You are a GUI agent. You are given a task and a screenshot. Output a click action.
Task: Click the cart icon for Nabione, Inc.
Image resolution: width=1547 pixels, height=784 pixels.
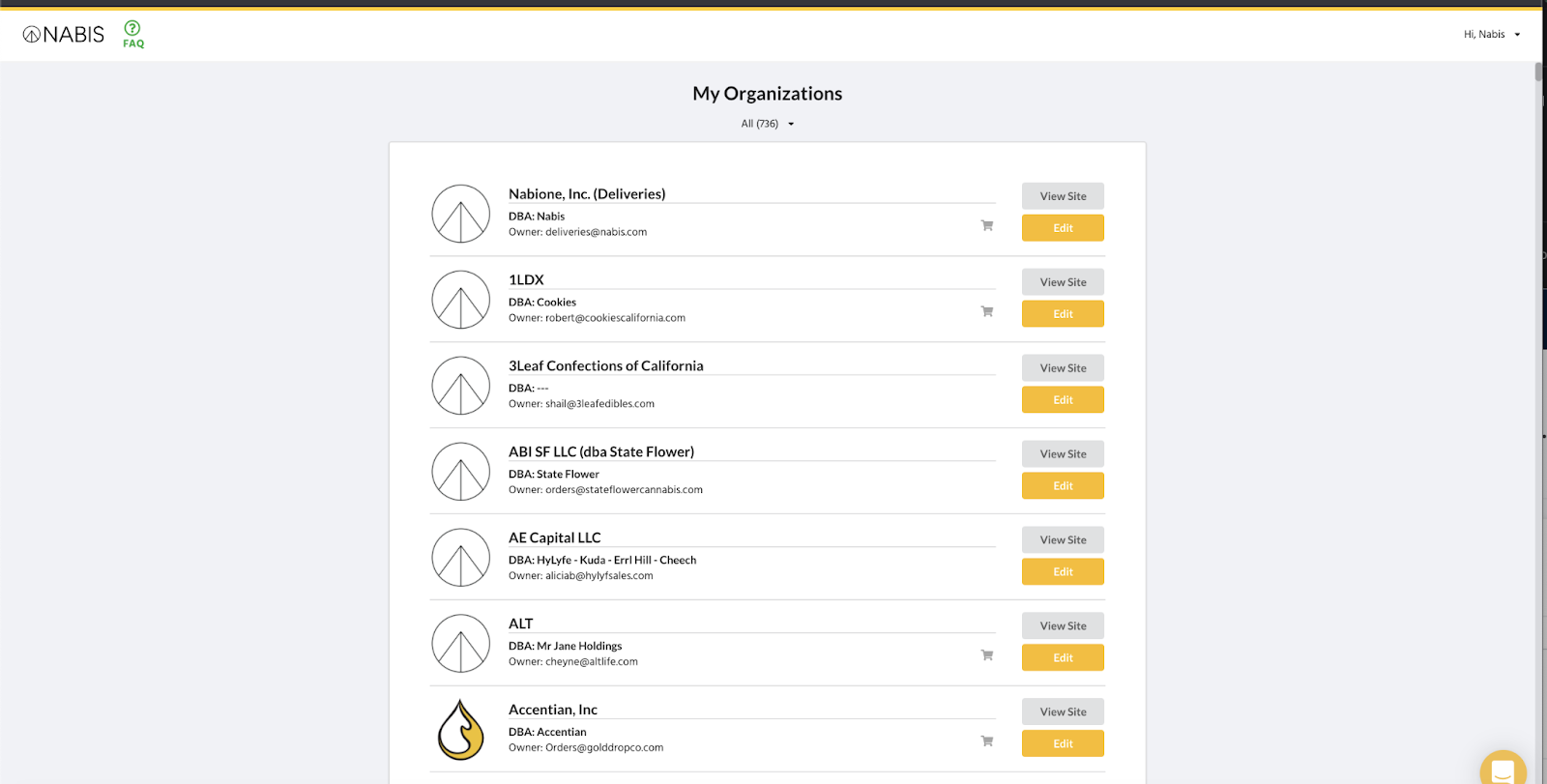(986, 225)
